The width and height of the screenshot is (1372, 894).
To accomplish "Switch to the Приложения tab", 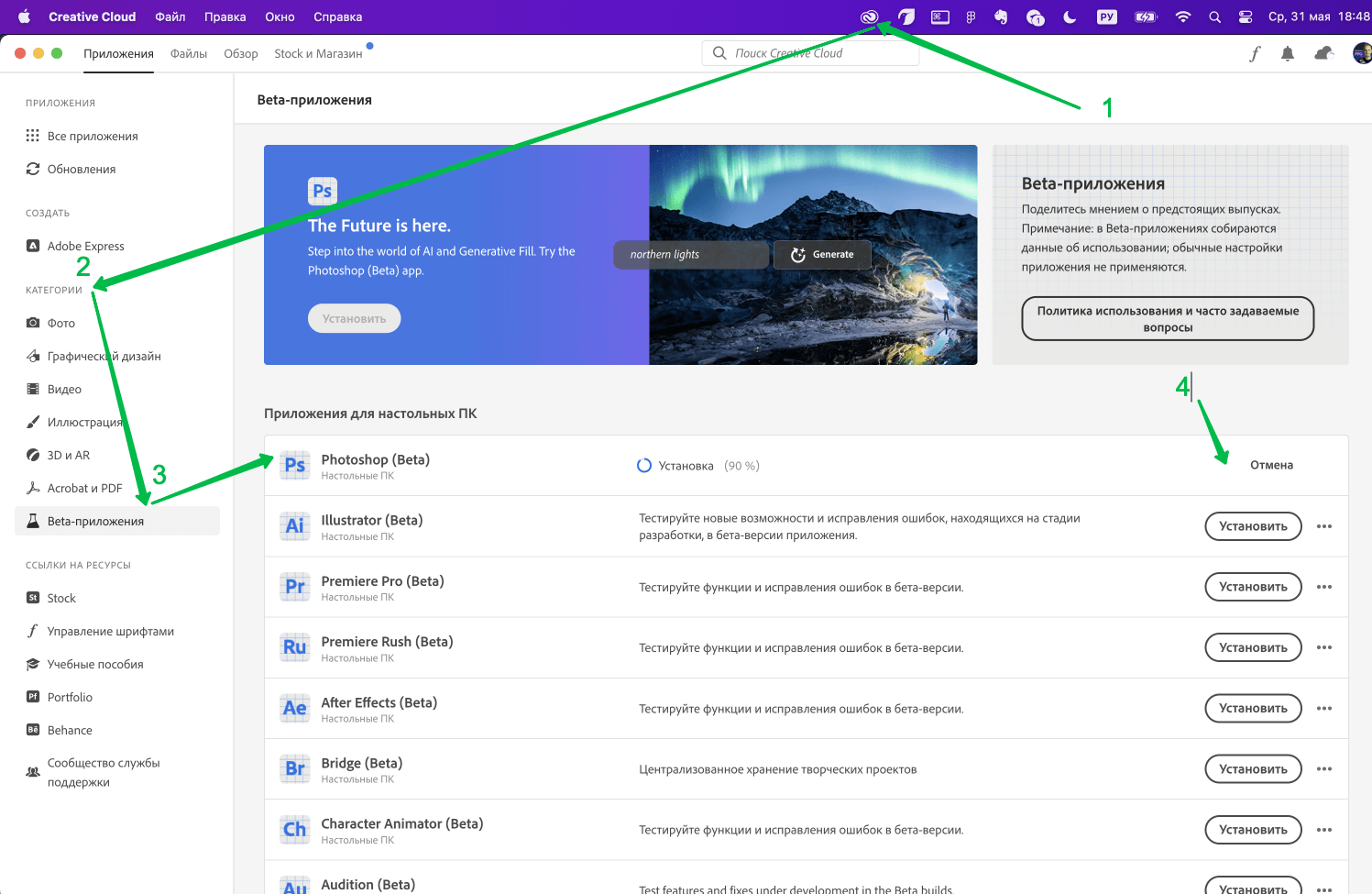I will [118, 53].
